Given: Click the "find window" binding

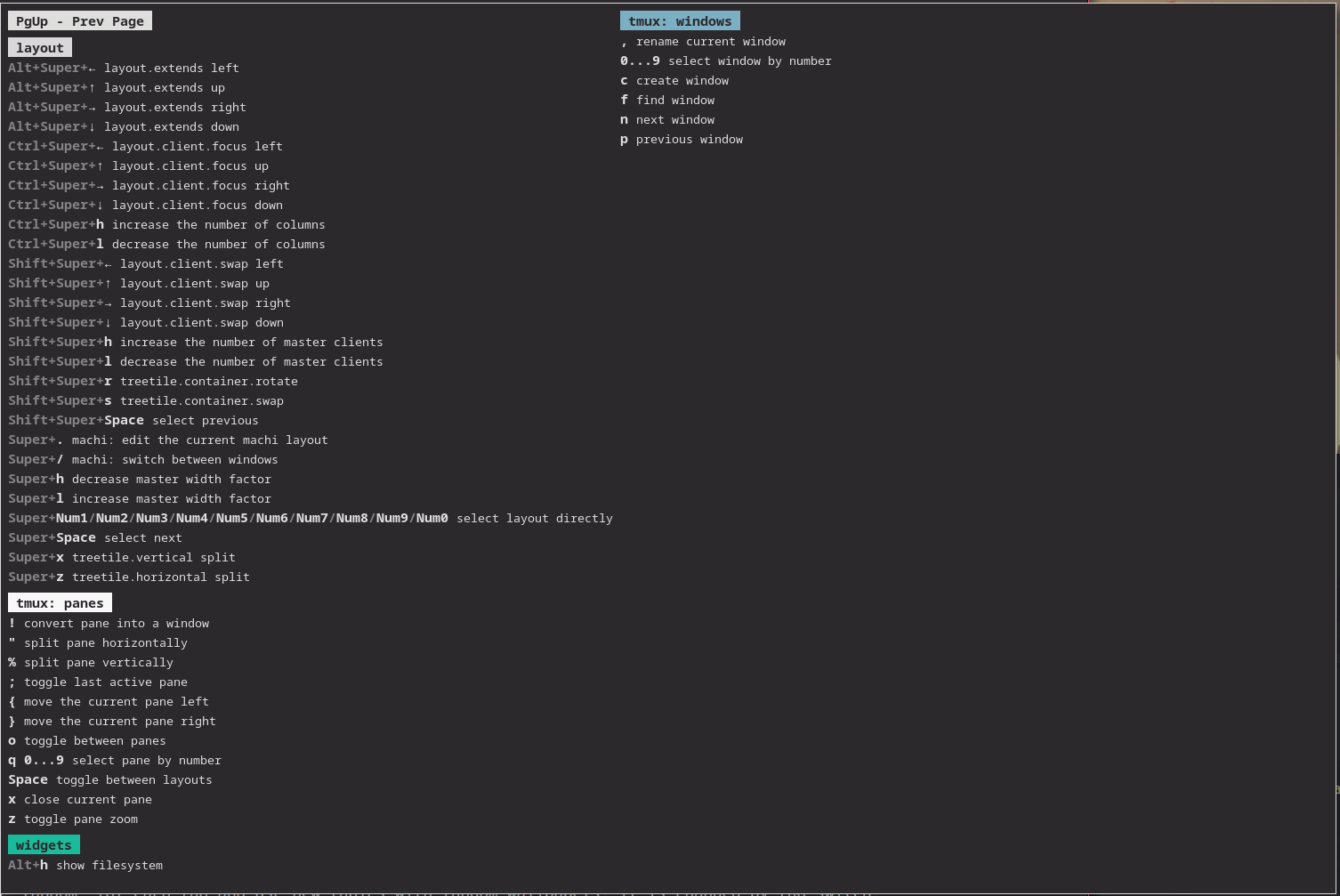Looking at the screenshot, I should pos(667,100).
